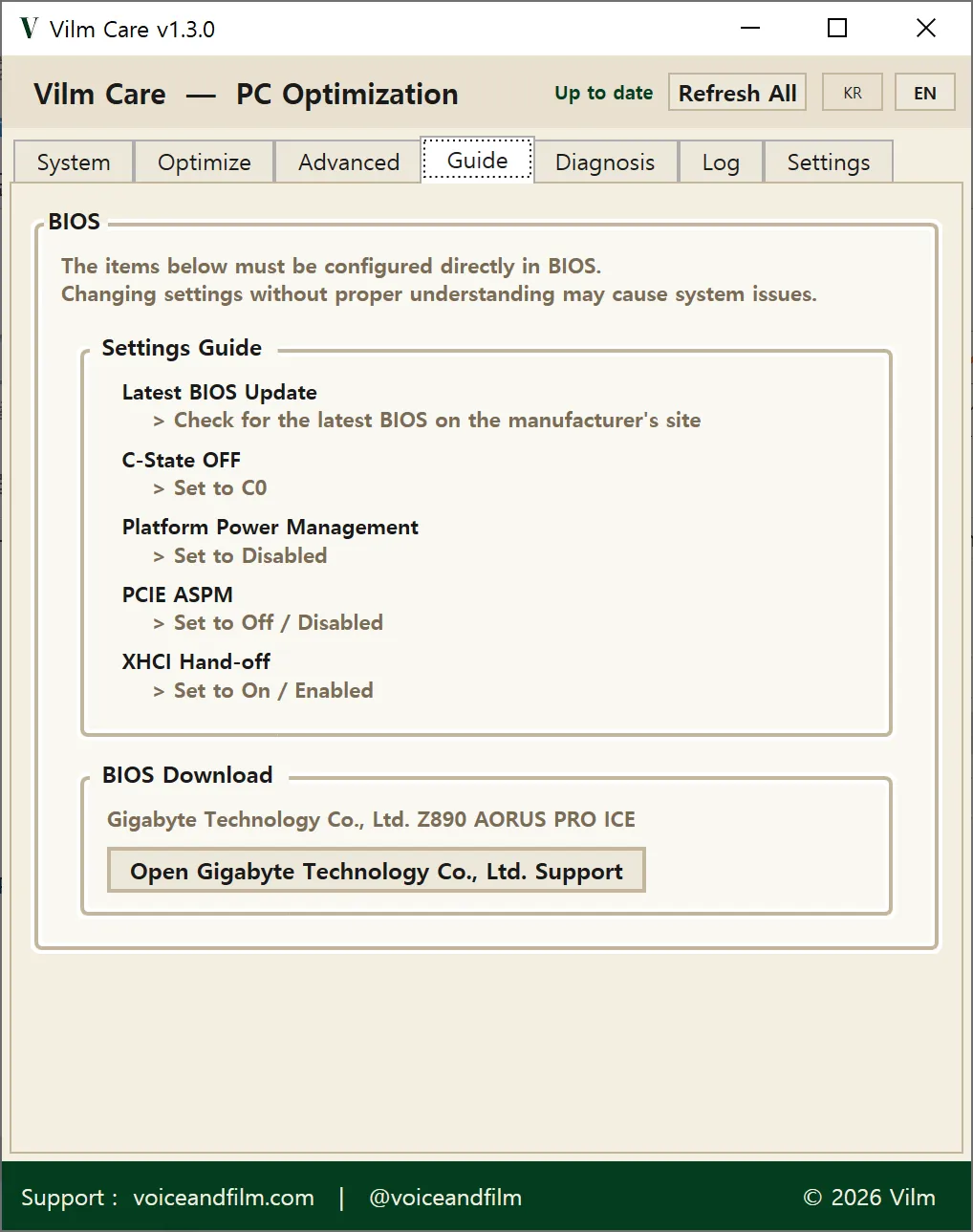Click the BIOS section heading
Screen dimensions: 973x1232
coord(75,222)
